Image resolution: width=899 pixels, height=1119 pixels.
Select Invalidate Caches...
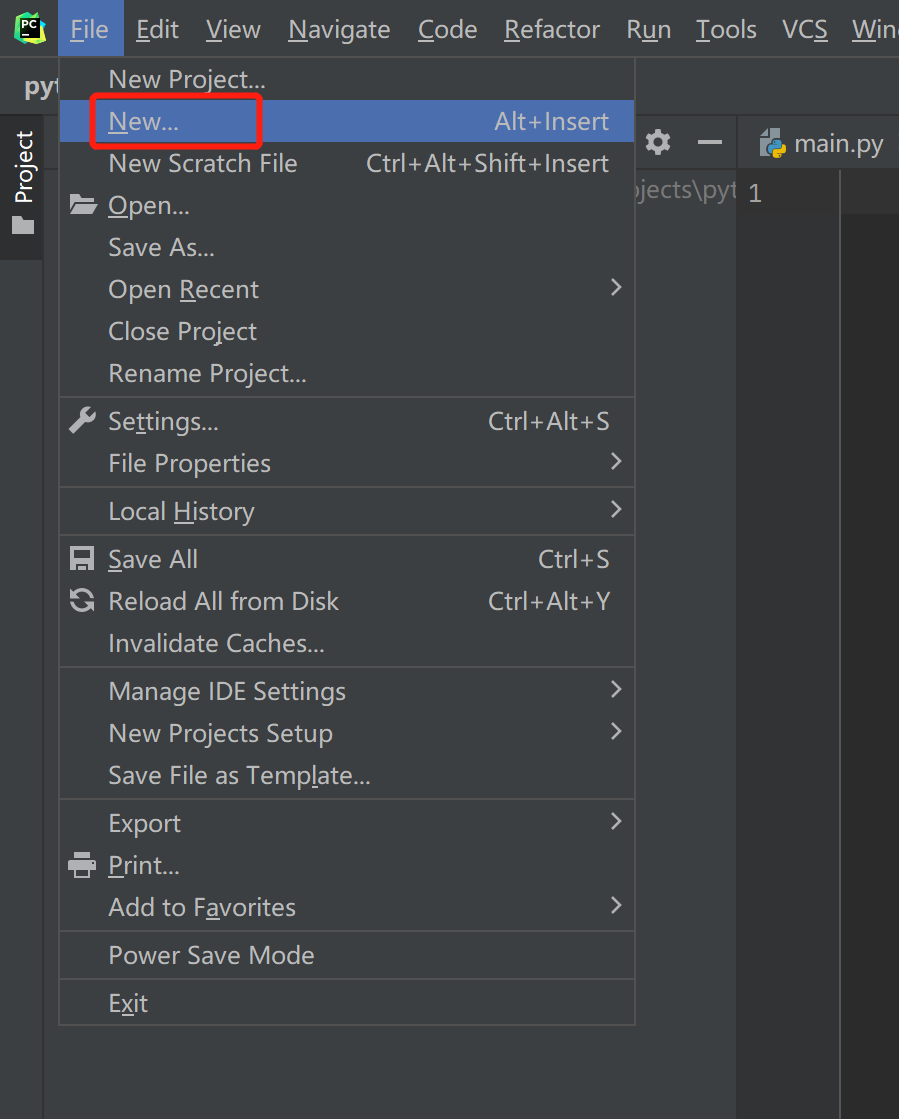(347, 643)
